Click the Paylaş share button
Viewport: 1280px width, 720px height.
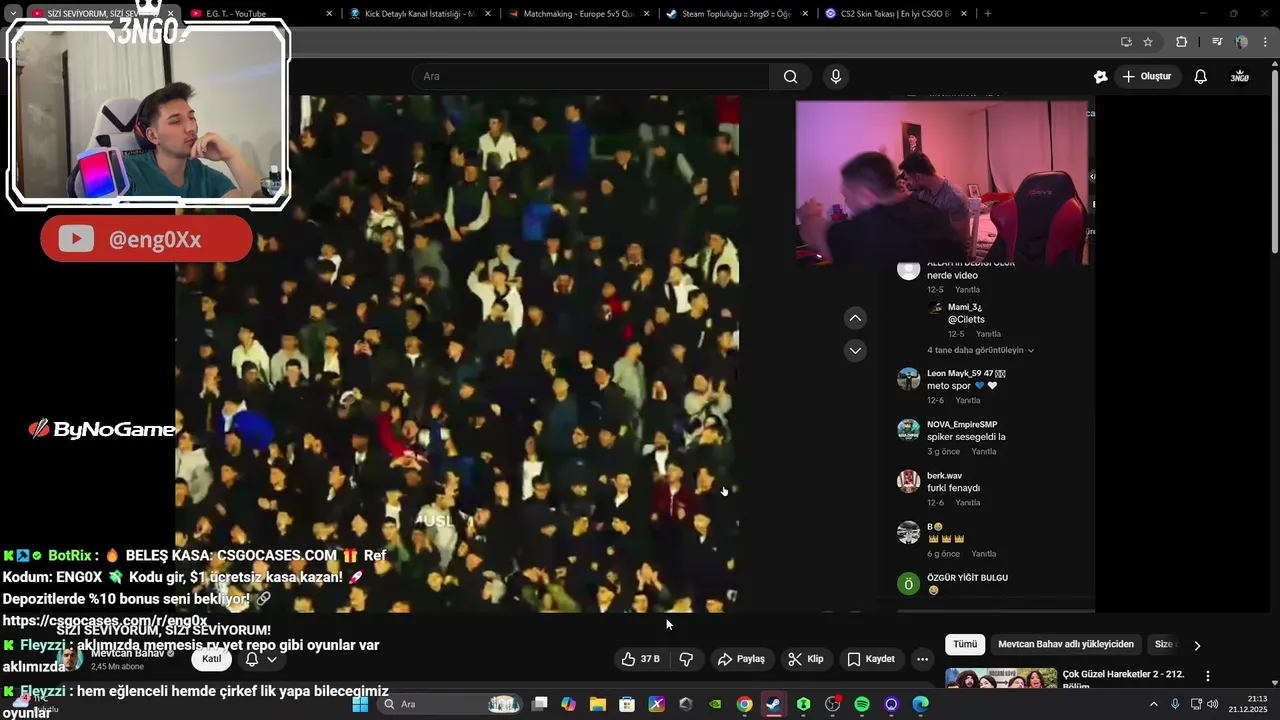click(x=741, y=659)
